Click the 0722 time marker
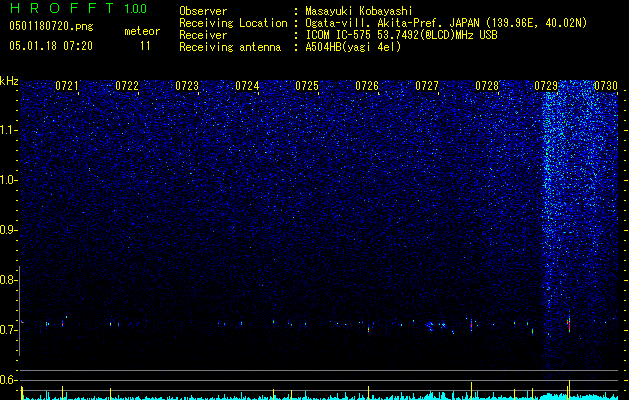The width and height of the screenshot is (629, 400). pos(127,86)
